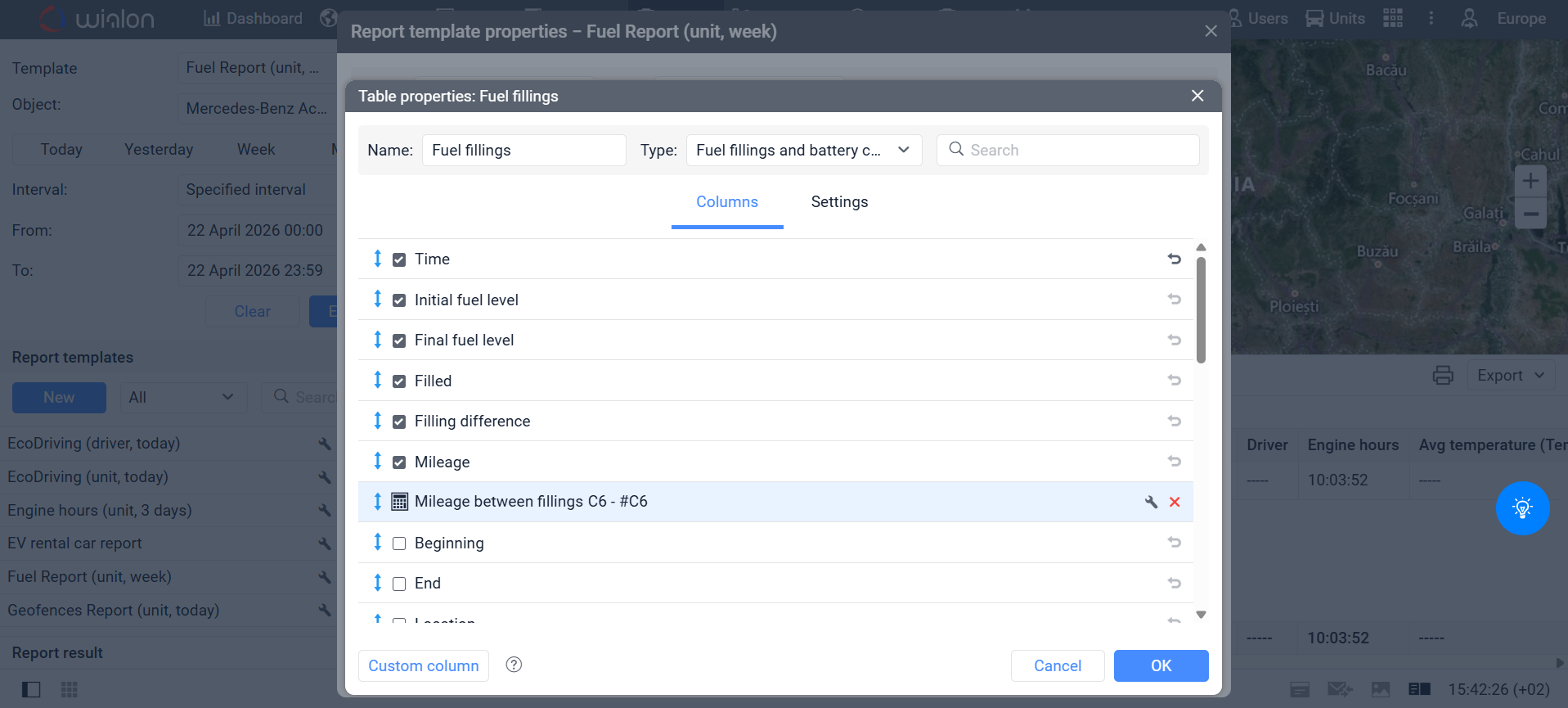
Task: Click the lightbulb tips button
Action: tap(1522, 508)
